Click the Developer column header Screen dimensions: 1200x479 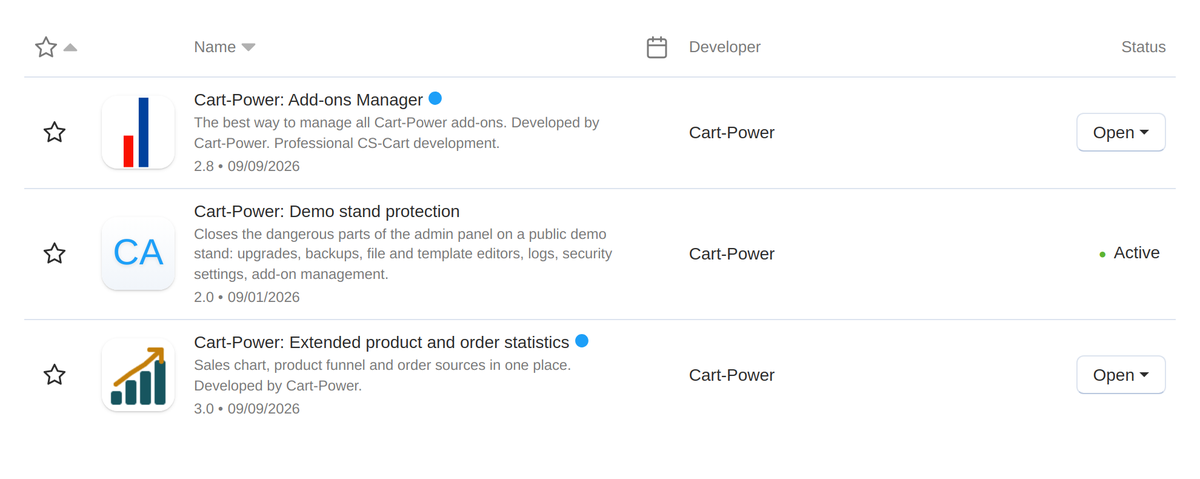(x=725, y=47)
